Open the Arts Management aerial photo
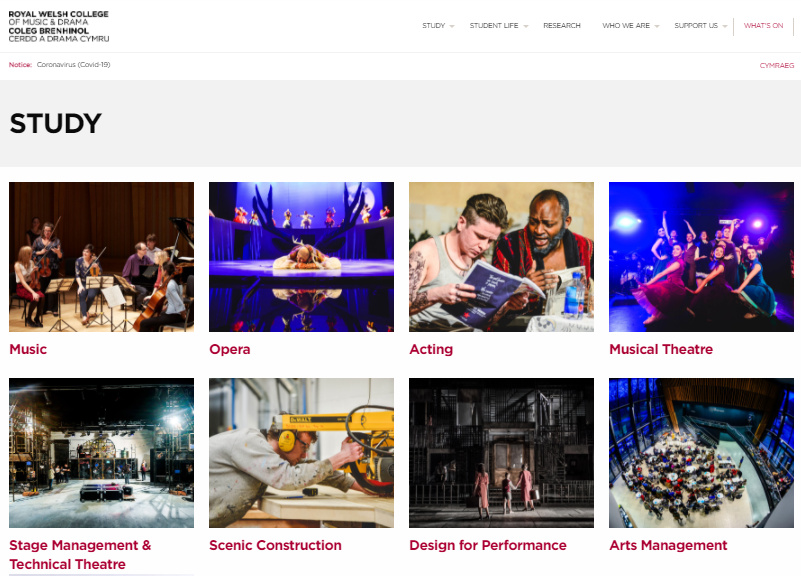801x576 pixels. (701, 453)
